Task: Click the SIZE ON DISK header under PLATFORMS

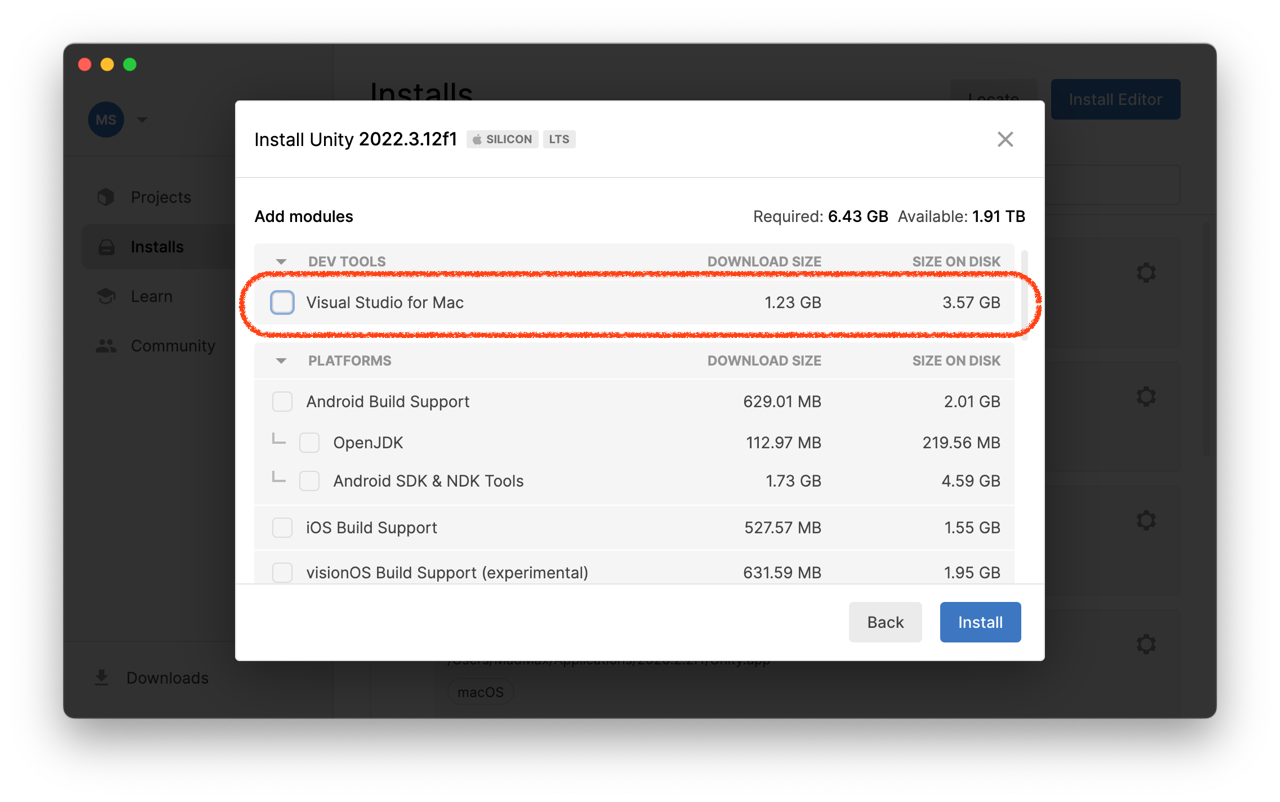Action: click(x=956, y=361)
